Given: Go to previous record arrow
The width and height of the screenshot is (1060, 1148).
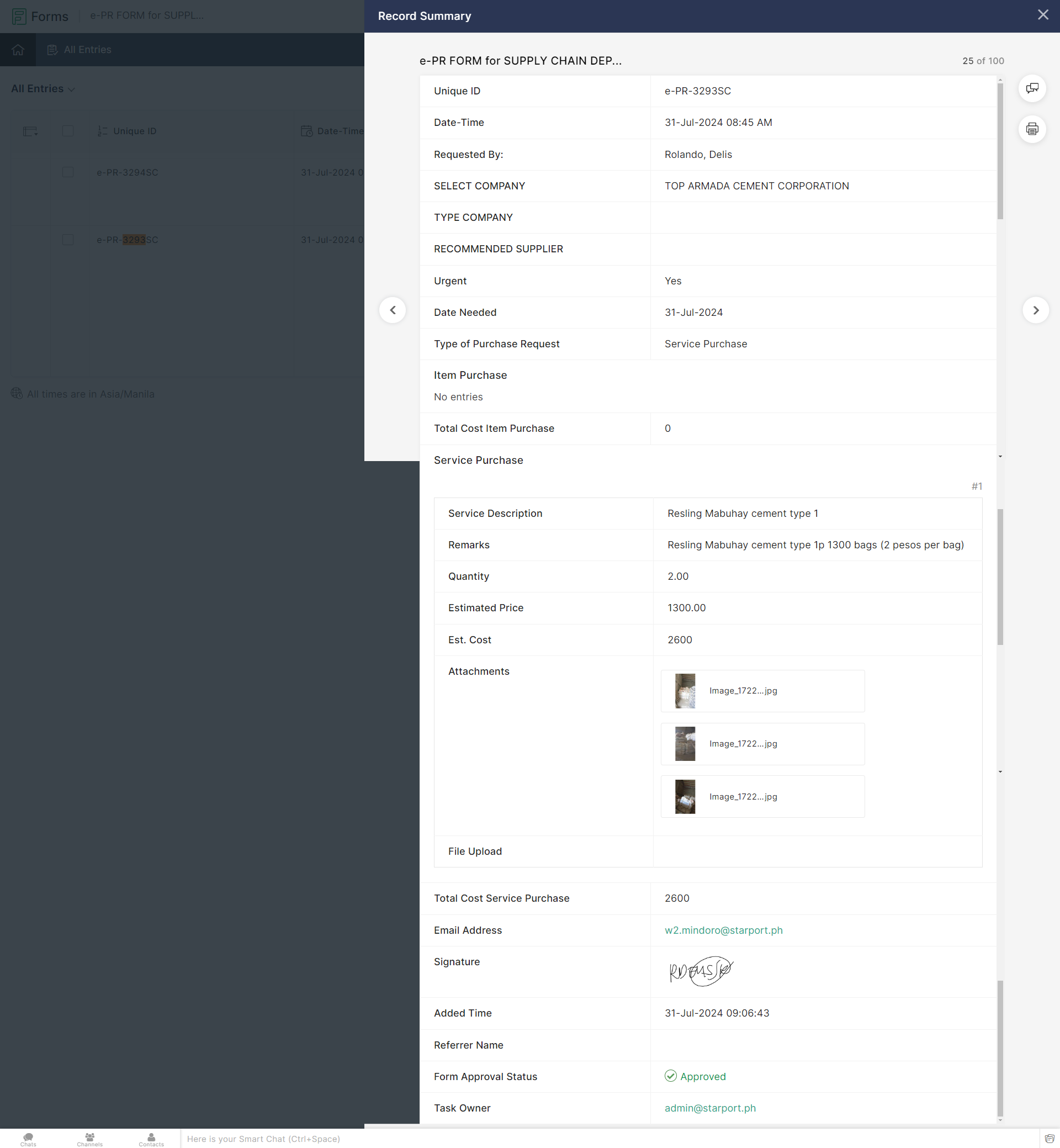Looking at the screenshot, I should click(393, 310).
